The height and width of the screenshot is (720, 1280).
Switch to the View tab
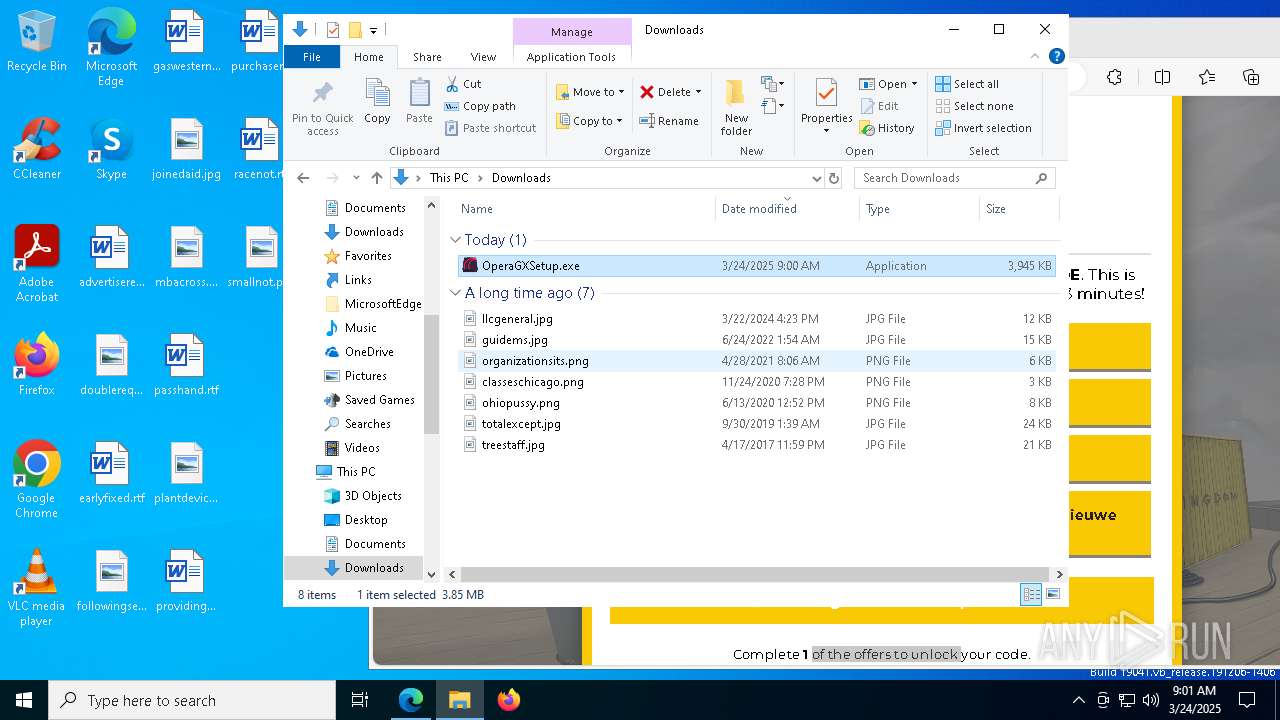click(x=483, y=57)
